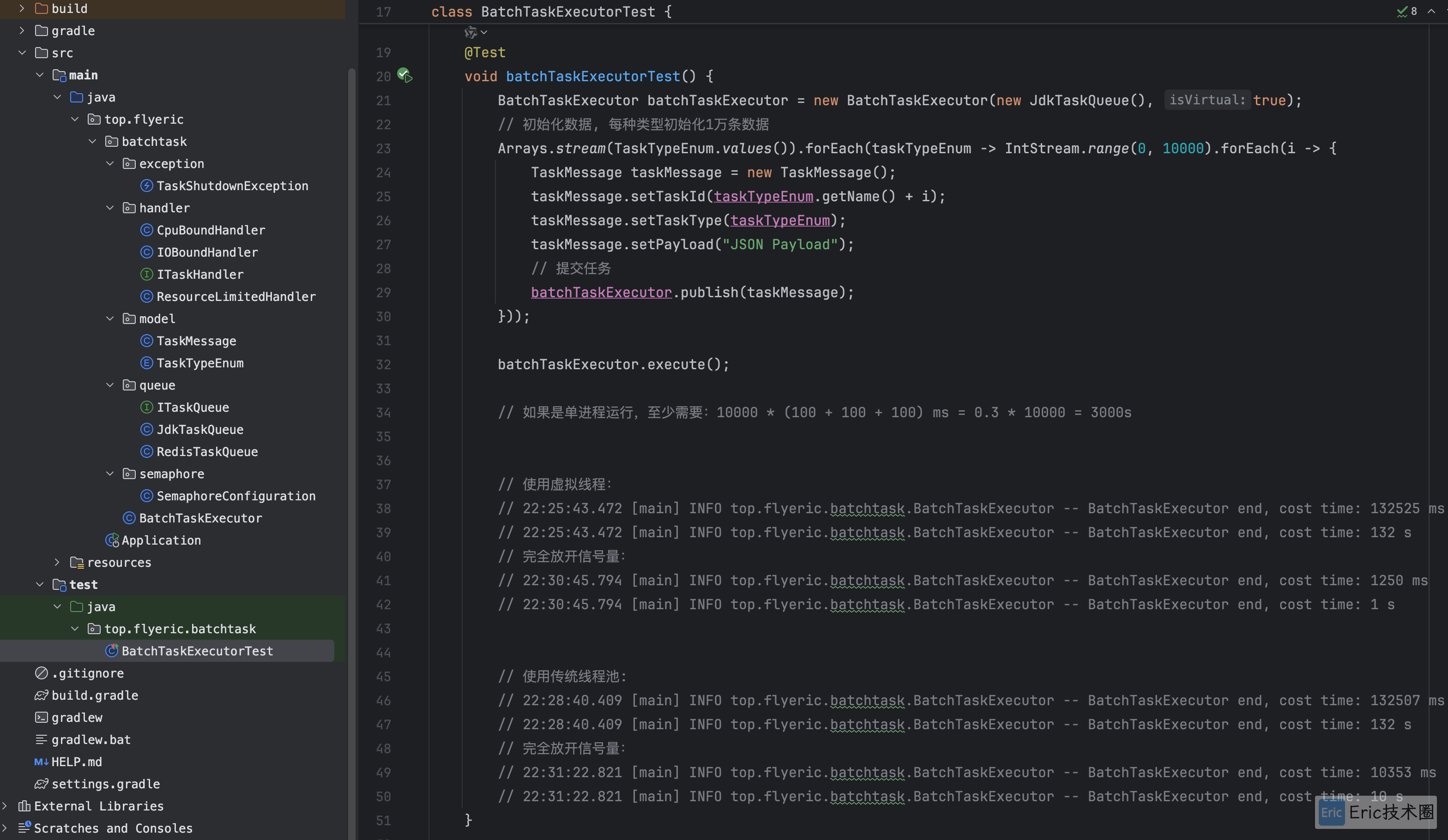Image resolution: width=1448 pixels, height=840 pixels.
Task: Collapse the exception package
Action: [x=110, y=163]
